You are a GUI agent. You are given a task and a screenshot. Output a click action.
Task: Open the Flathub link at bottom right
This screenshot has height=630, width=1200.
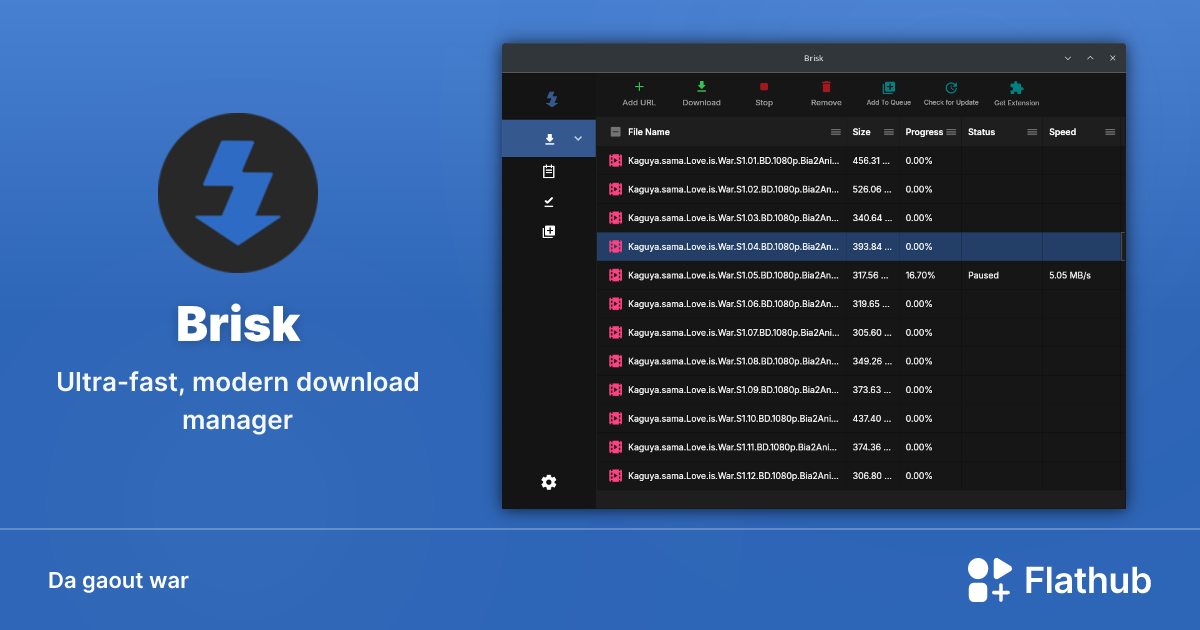click(1060, 579)
